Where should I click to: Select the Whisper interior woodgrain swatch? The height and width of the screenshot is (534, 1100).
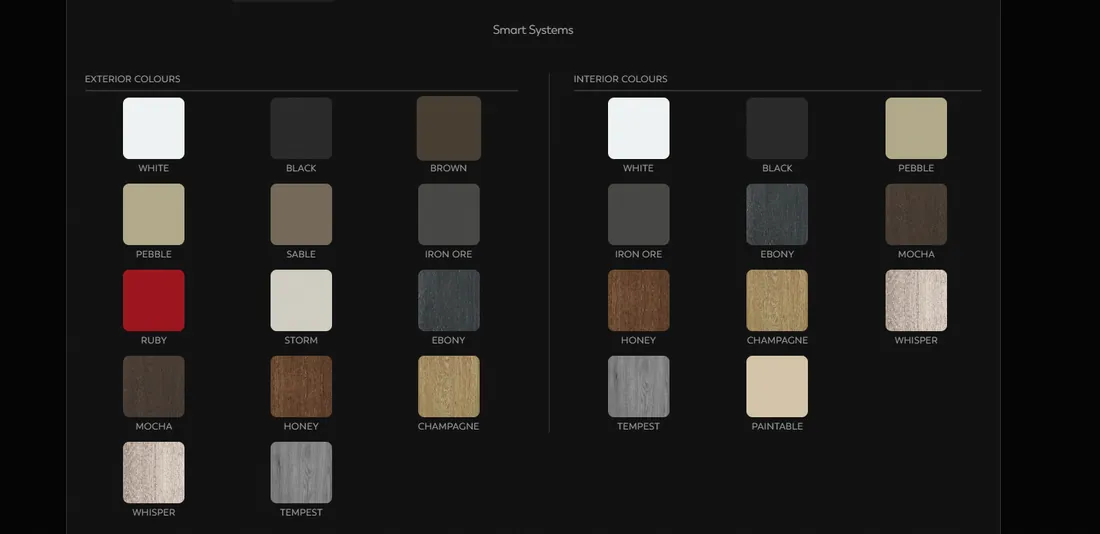click(916, 300)
